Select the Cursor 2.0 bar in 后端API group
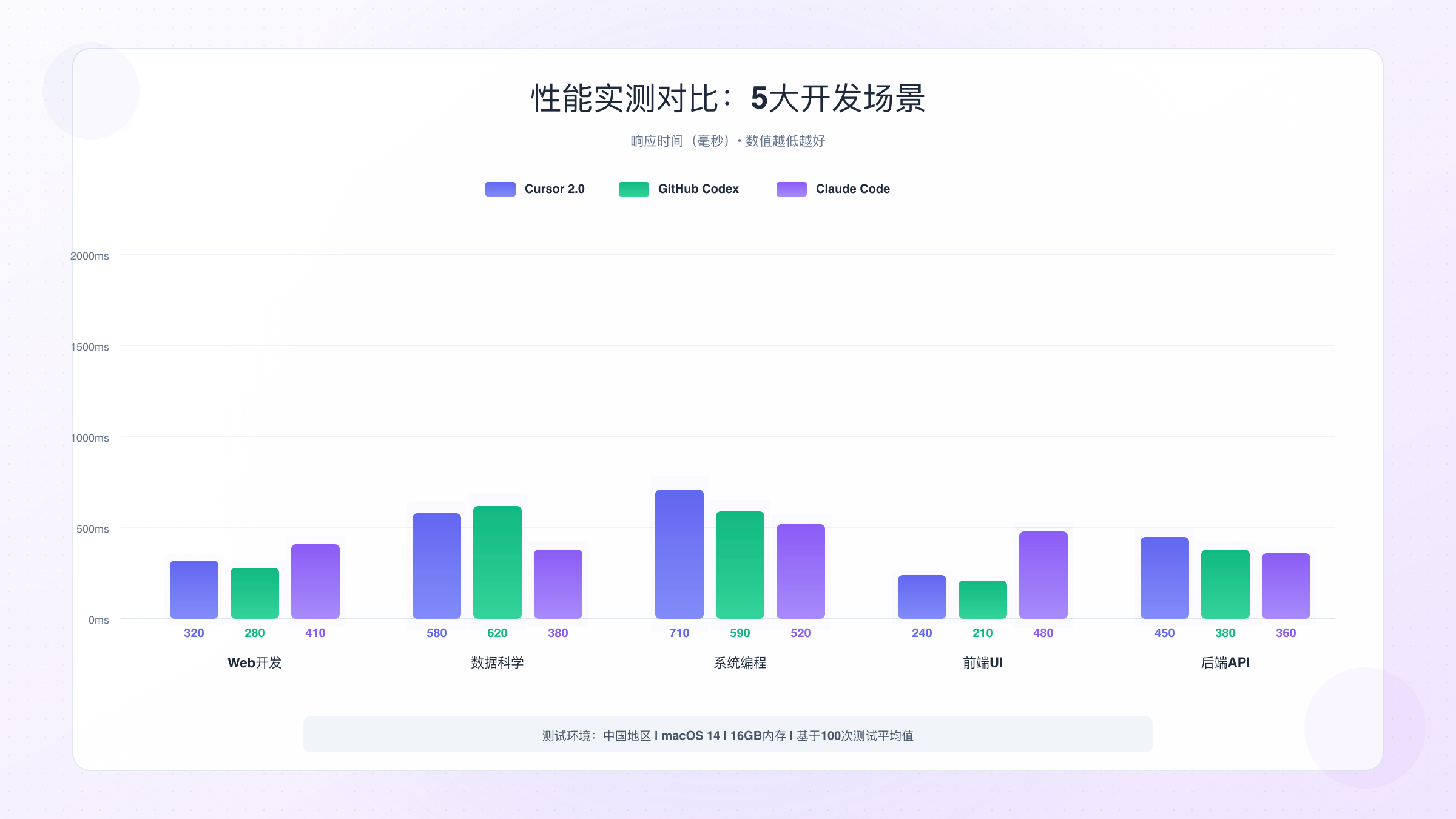 click(1164, 576)
